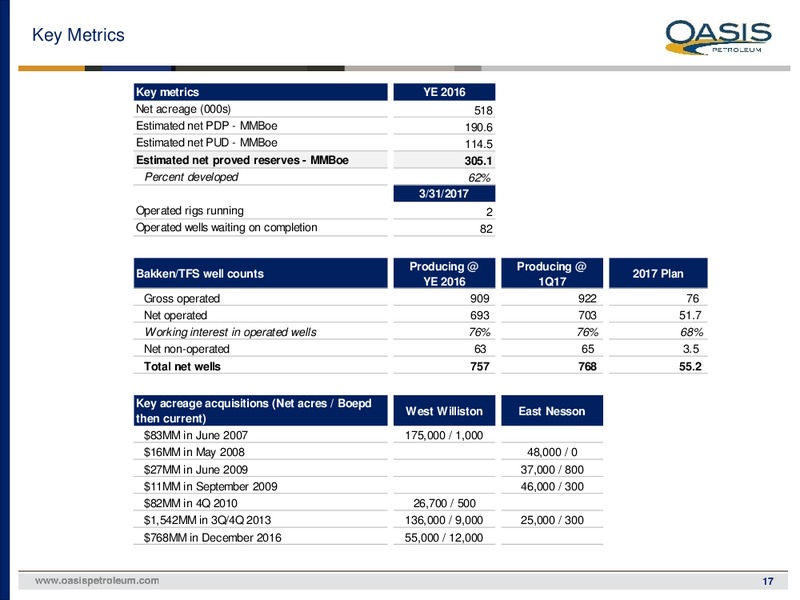Click the 3/31/2017 date header
800x600 pixels.
(444, 194)
